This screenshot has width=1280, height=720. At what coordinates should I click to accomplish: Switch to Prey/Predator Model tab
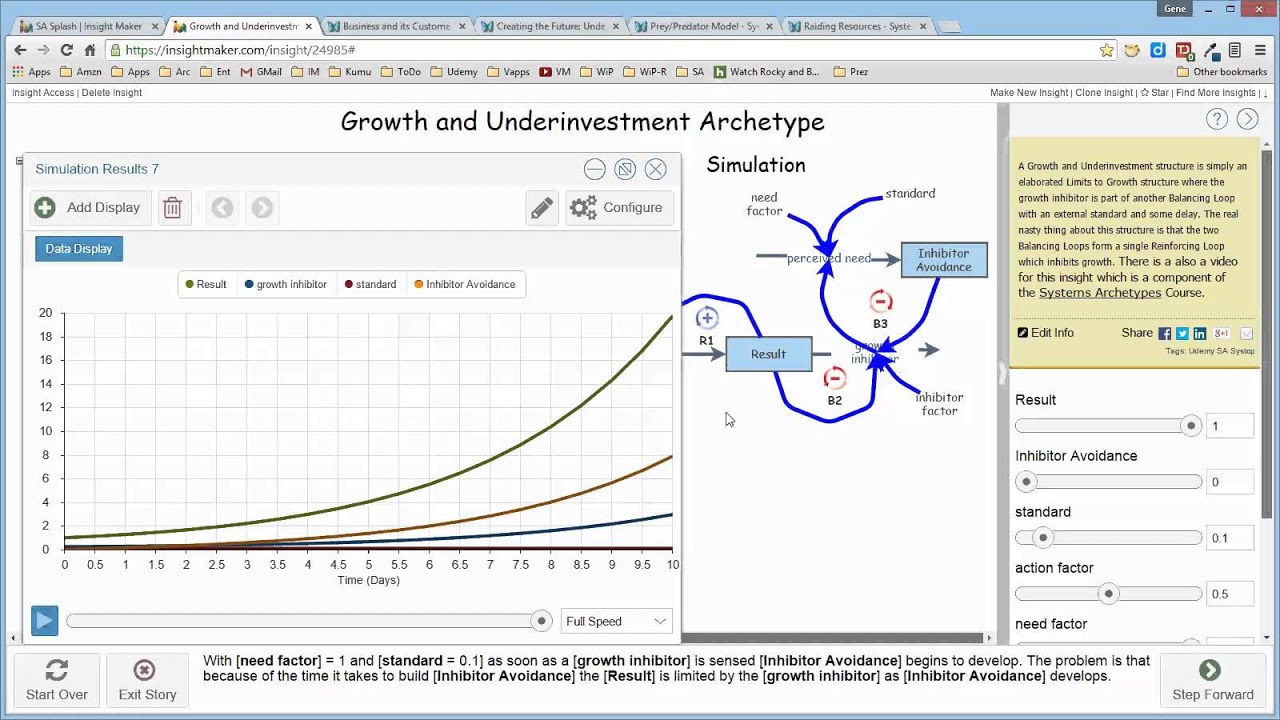704,26
